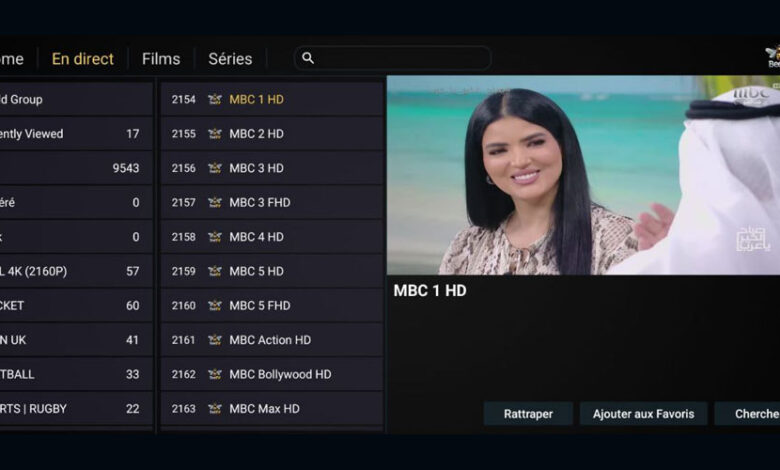Image resolution: width=780 pixels, height=470 pixels.
Task: Click the search magnifier icon
Action: (x=308, y=58)
